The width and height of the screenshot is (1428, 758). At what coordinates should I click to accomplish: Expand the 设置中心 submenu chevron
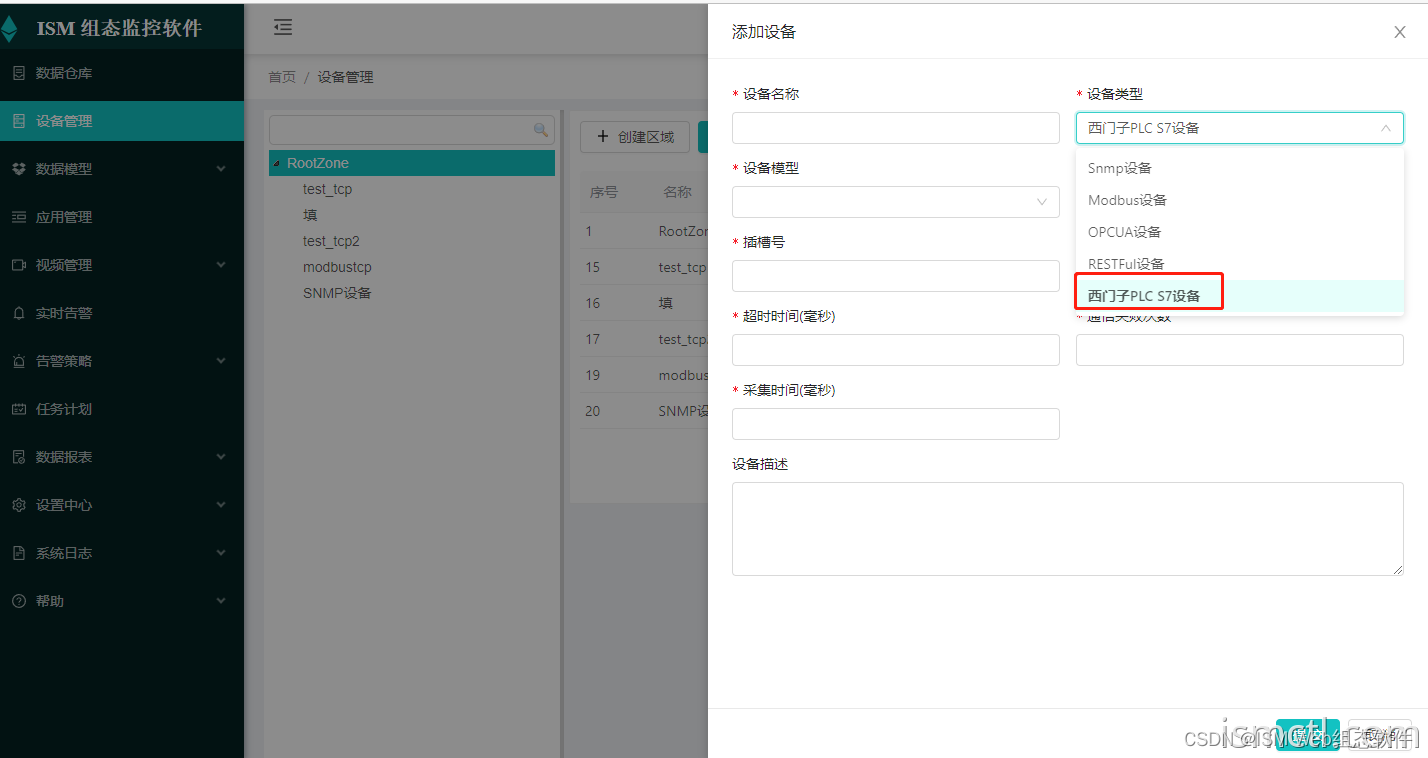click(221, 505)
